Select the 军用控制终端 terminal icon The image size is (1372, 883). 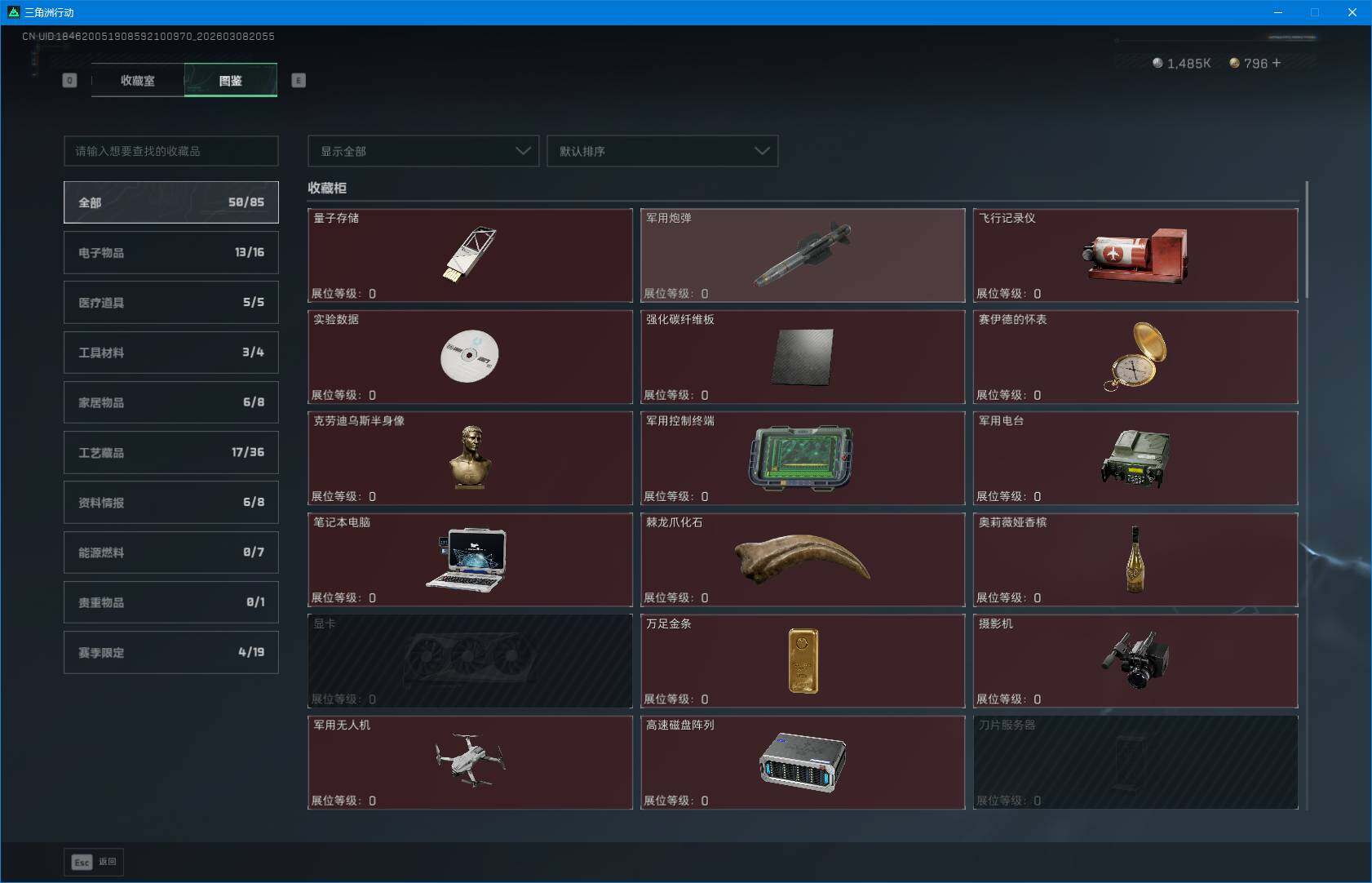tap(801, 458)
